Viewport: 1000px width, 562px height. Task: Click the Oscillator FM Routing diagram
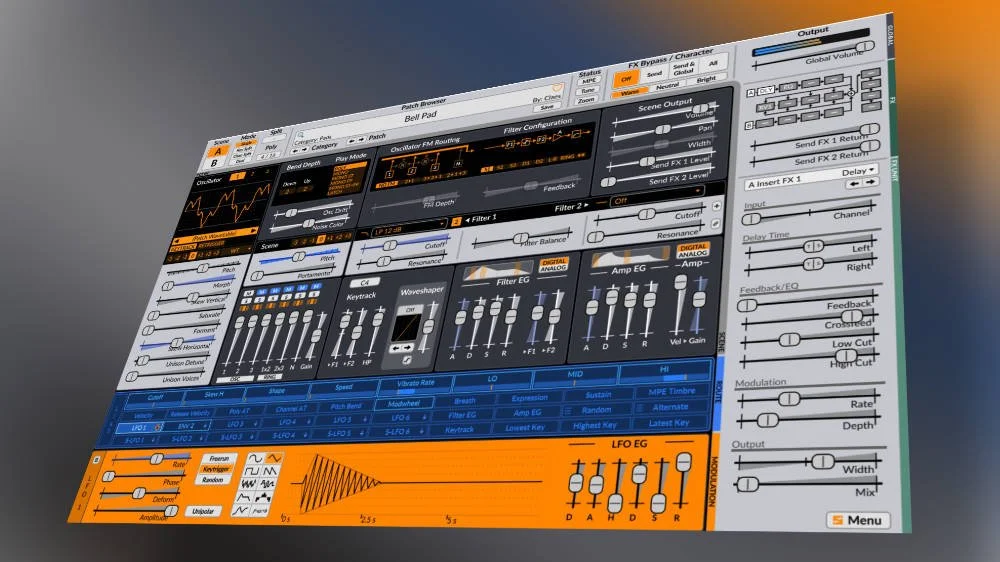[423, 165]
